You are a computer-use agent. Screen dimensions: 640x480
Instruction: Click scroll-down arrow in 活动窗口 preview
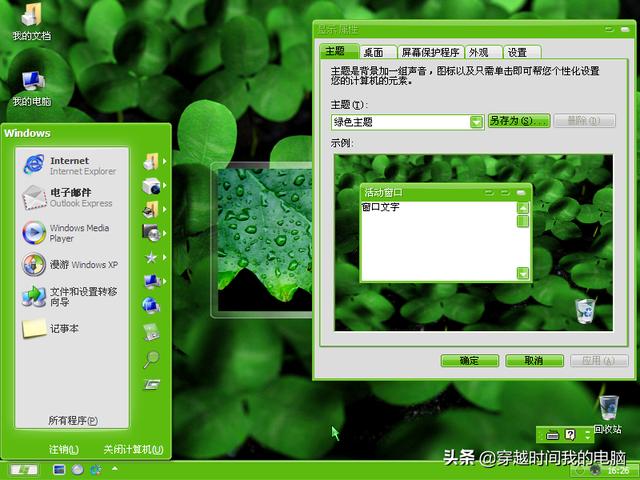(523, 273)
